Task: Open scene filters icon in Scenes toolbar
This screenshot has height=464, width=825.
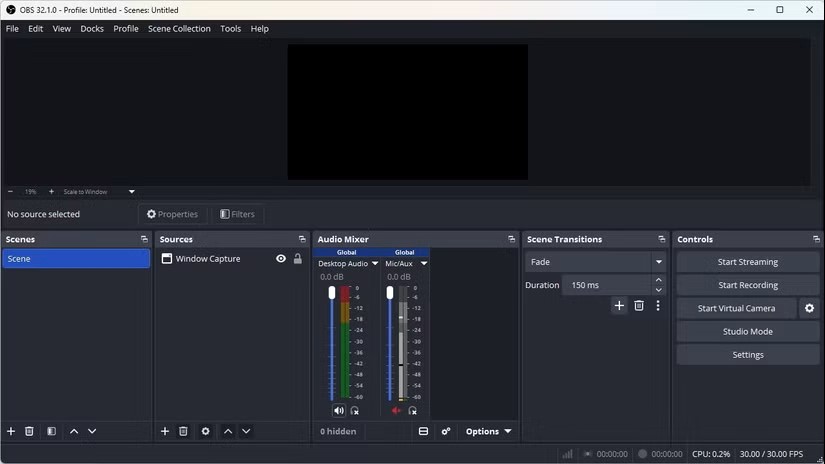Action: point(51,431)
